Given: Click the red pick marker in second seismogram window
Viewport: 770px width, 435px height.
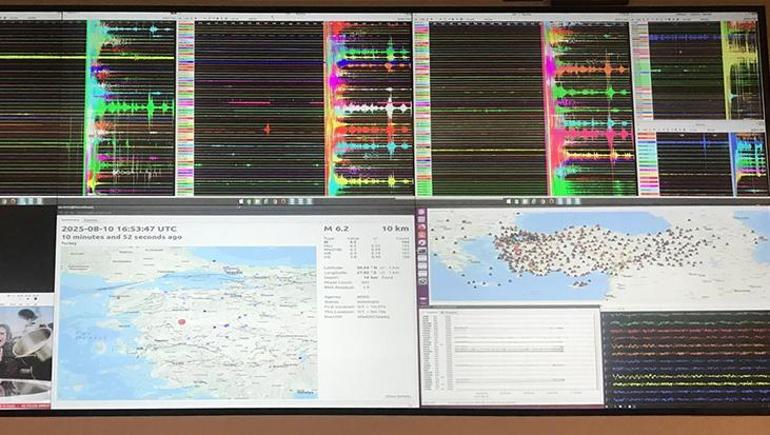Looking at the screenshot, I should 267,128.
